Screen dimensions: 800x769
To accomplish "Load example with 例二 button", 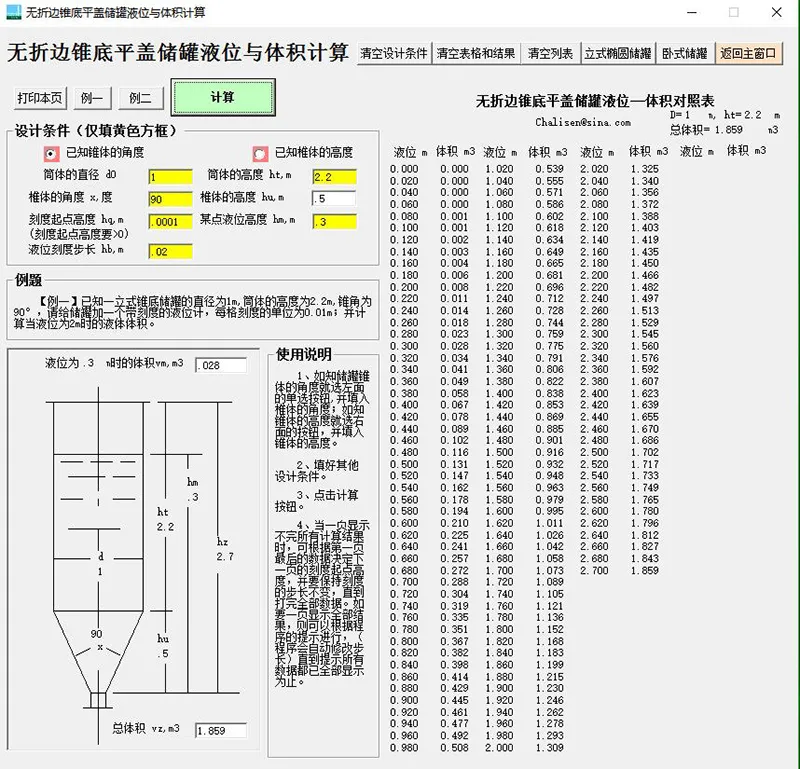I will click(x=141, y=97).
